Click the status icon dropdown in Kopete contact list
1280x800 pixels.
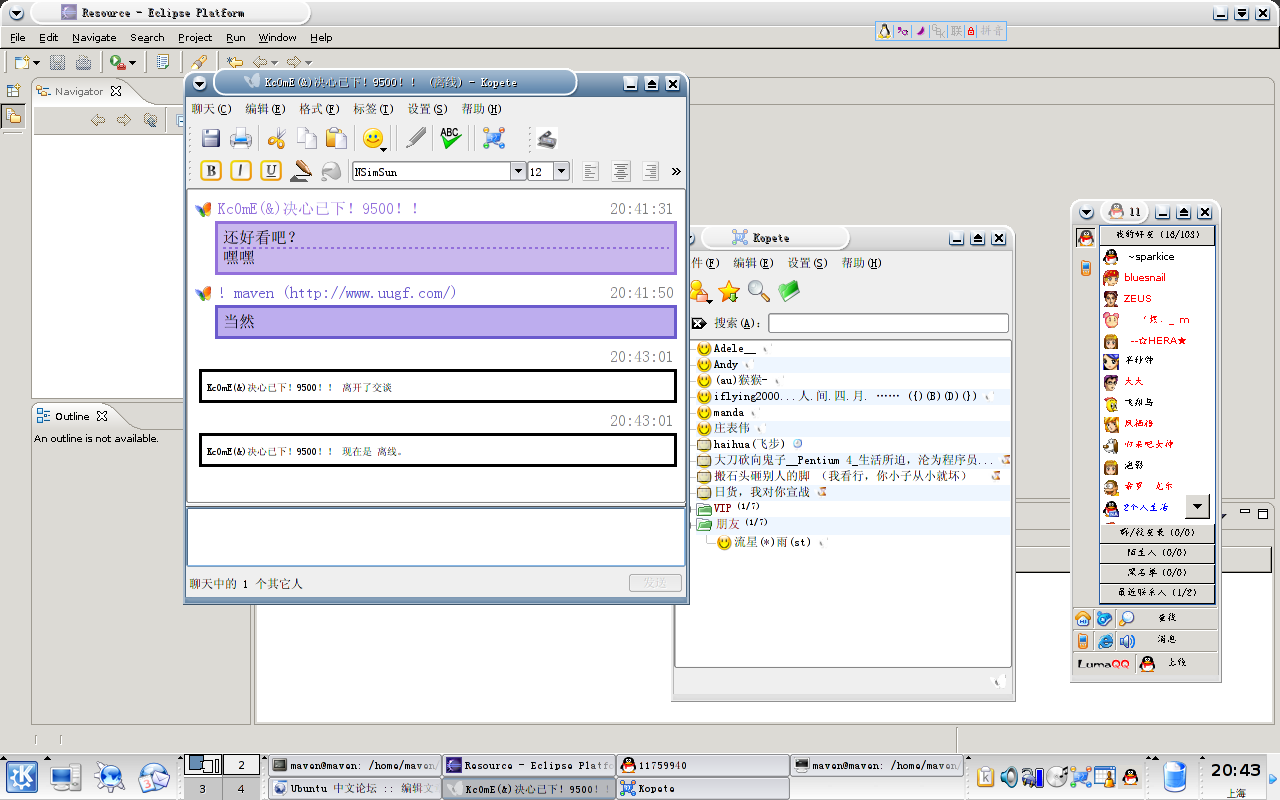700,291
